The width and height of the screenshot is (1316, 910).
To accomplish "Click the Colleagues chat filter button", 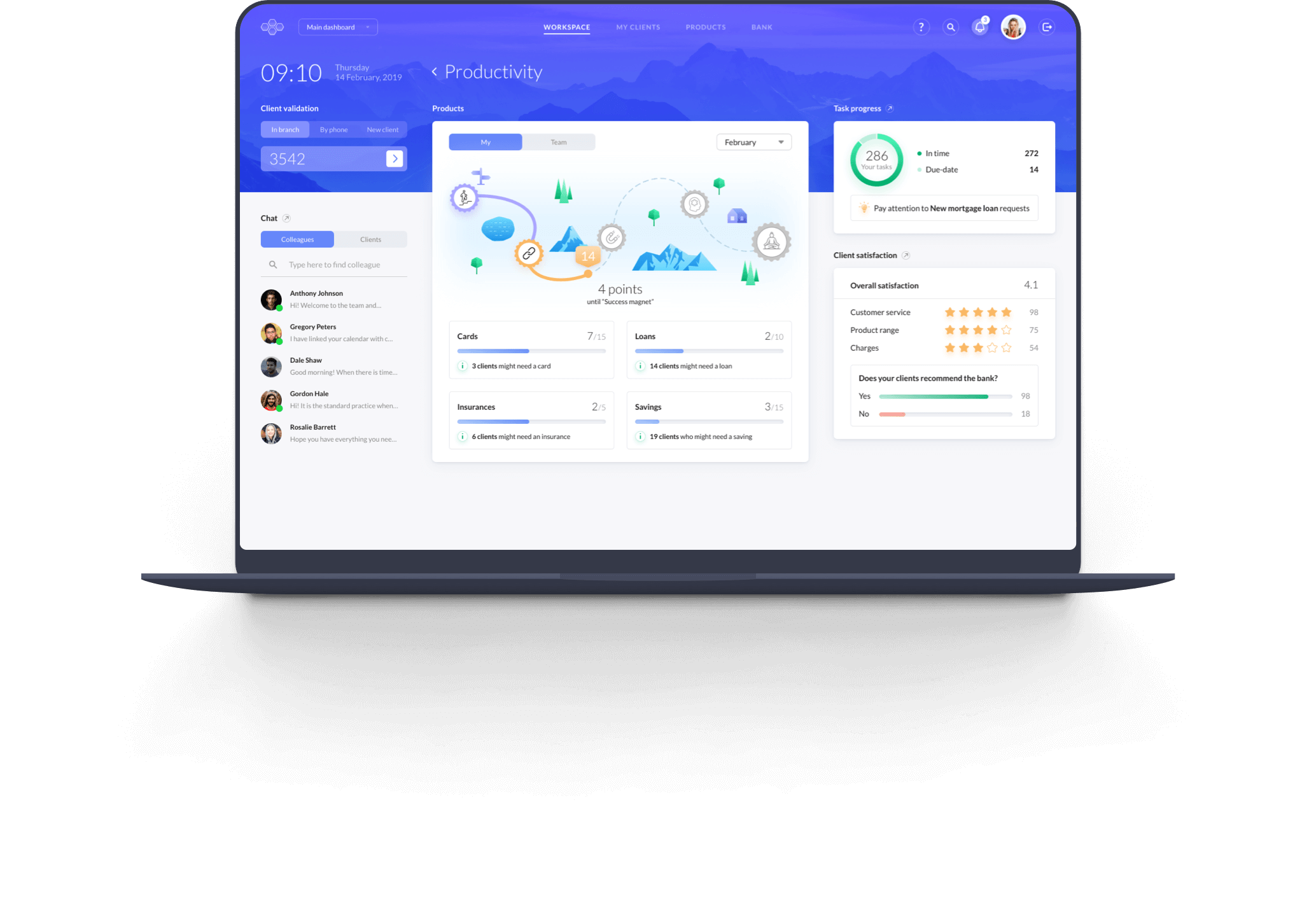I will pyautogui.click(x=297, y=239).
